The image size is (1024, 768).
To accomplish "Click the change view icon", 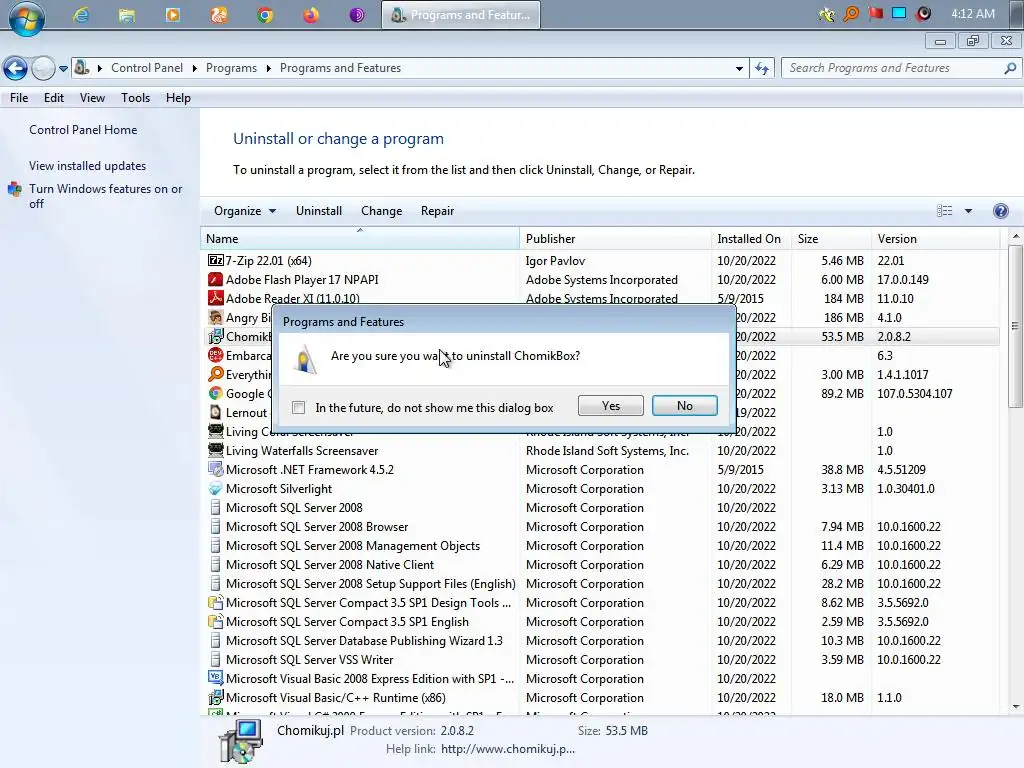I will (x=944, y=211).
